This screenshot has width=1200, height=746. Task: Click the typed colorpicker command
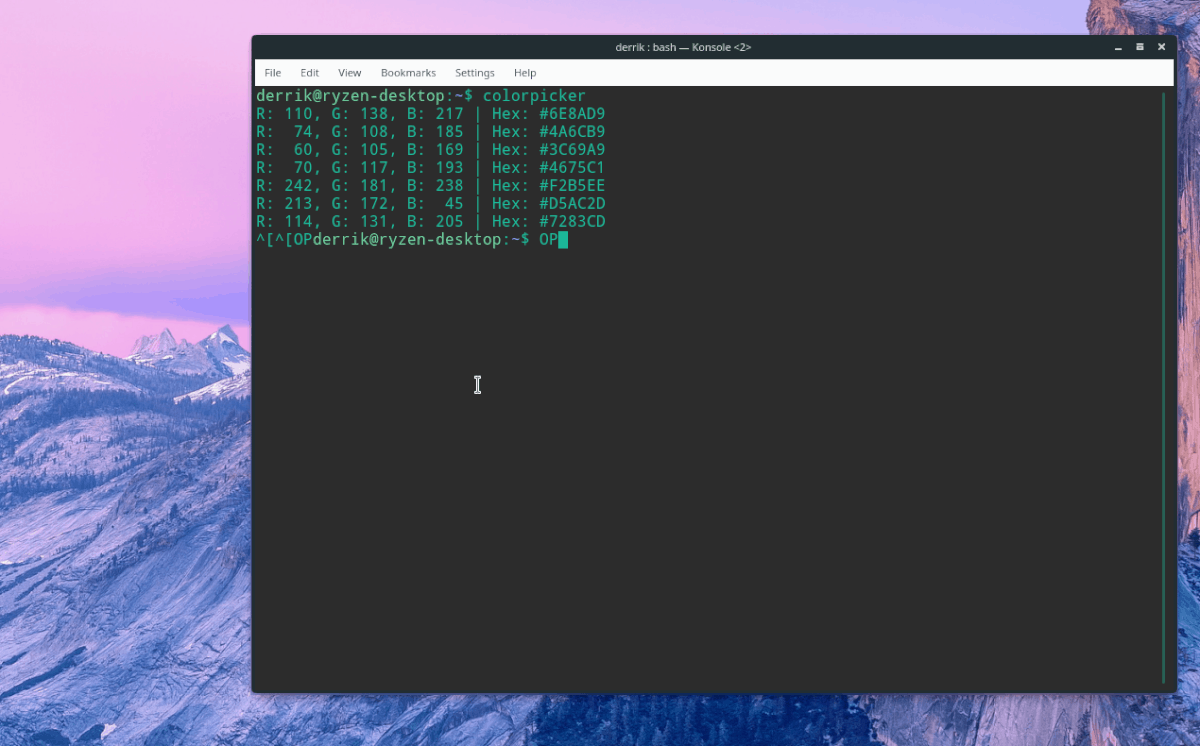coord(534,96)
